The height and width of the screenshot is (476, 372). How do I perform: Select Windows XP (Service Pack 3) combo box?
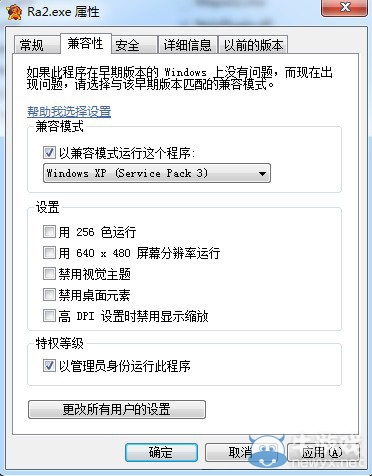point(157,173)
